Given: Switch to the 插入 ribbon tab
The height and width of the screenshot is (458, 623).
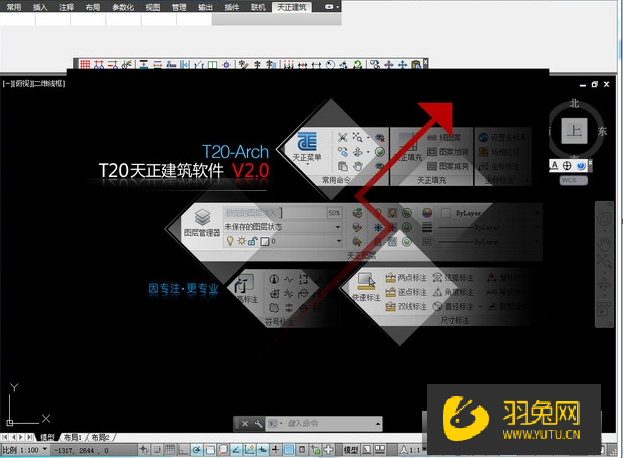Looking at the screenshot, I should tap(40, 7).
